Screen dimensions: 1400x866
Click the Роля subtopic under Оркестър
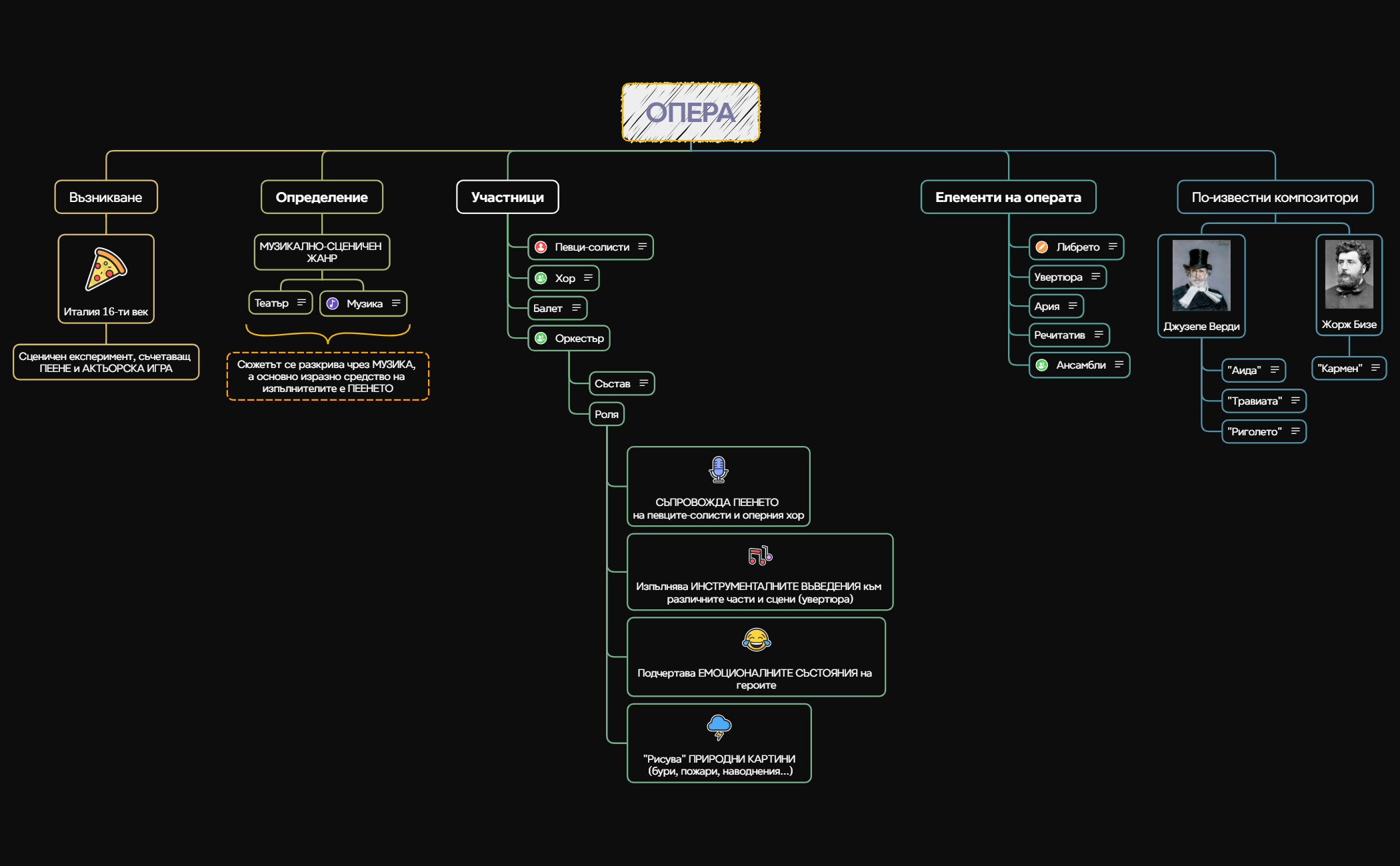tap(606, 415)
